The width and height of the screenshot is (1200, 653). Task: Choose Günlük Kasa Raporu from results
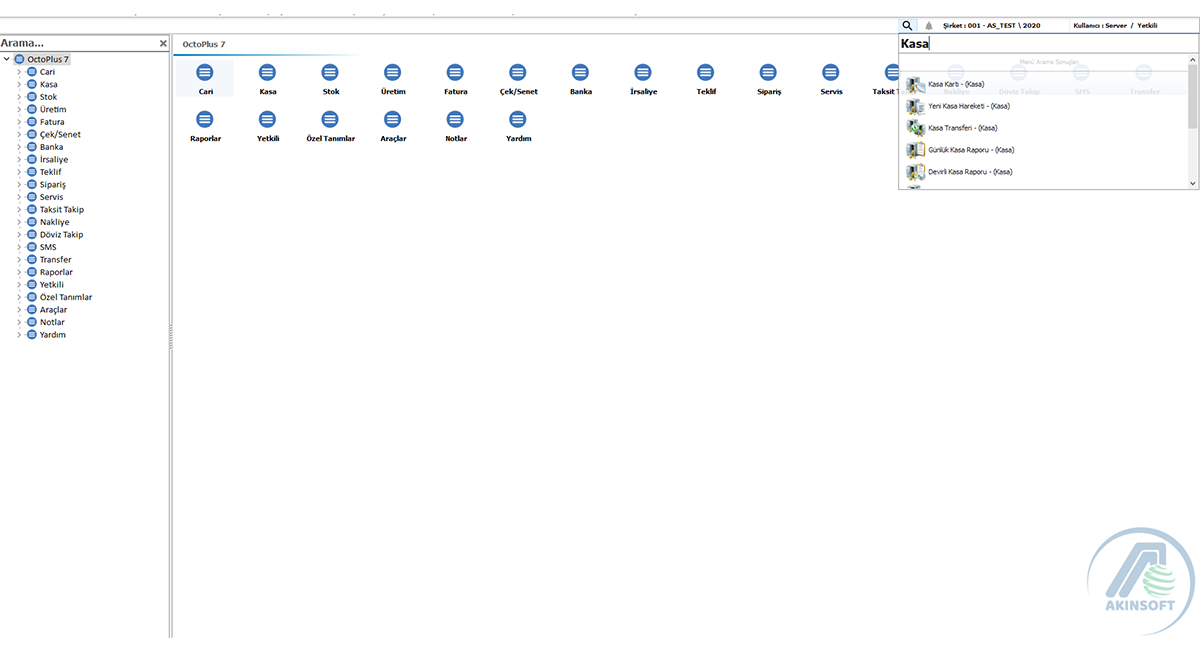click(970, 150)
